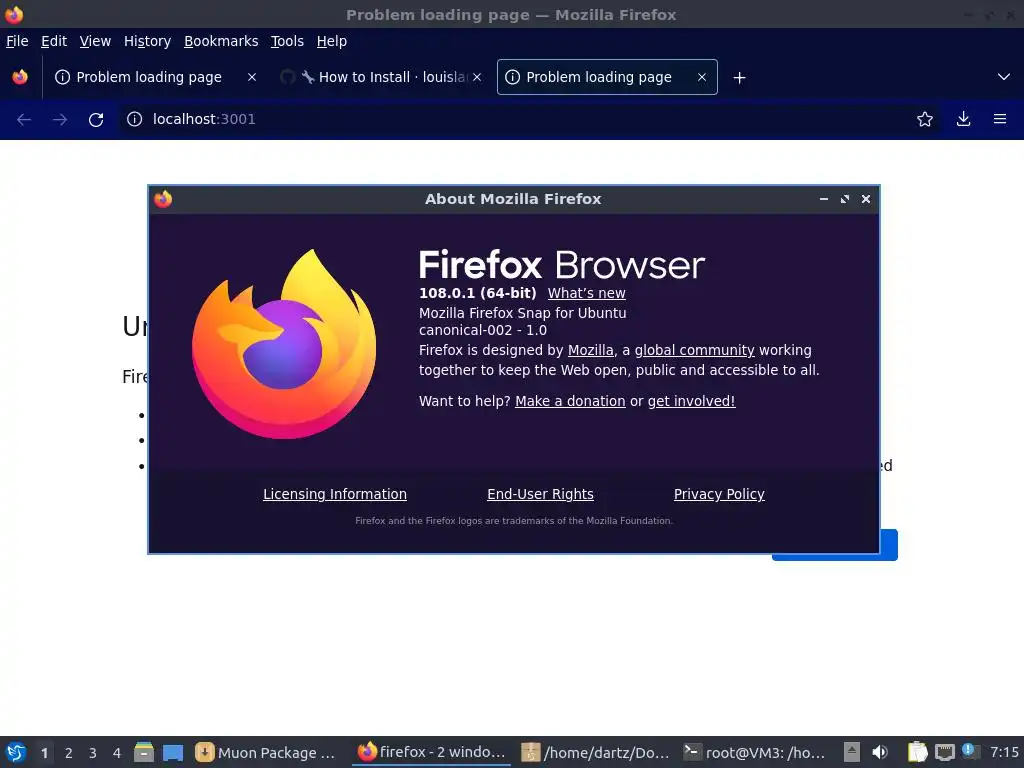Switch to virtual desktop 2

click(68, 753)
